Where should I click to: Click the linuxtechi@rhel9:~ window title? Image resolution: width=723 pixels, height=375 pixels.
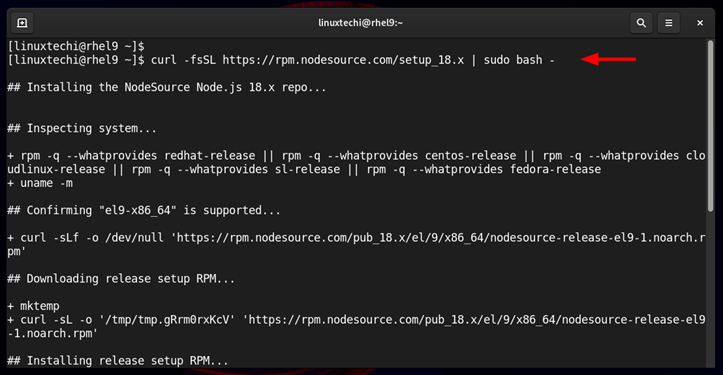[x=361, y=23]
